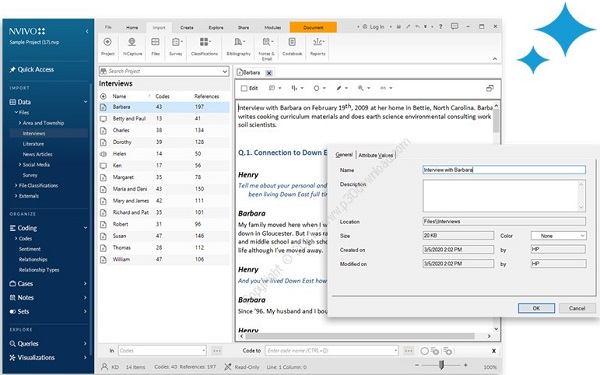Undock the document detail view
Screen dimensions: 600x375
pos(489,88)
